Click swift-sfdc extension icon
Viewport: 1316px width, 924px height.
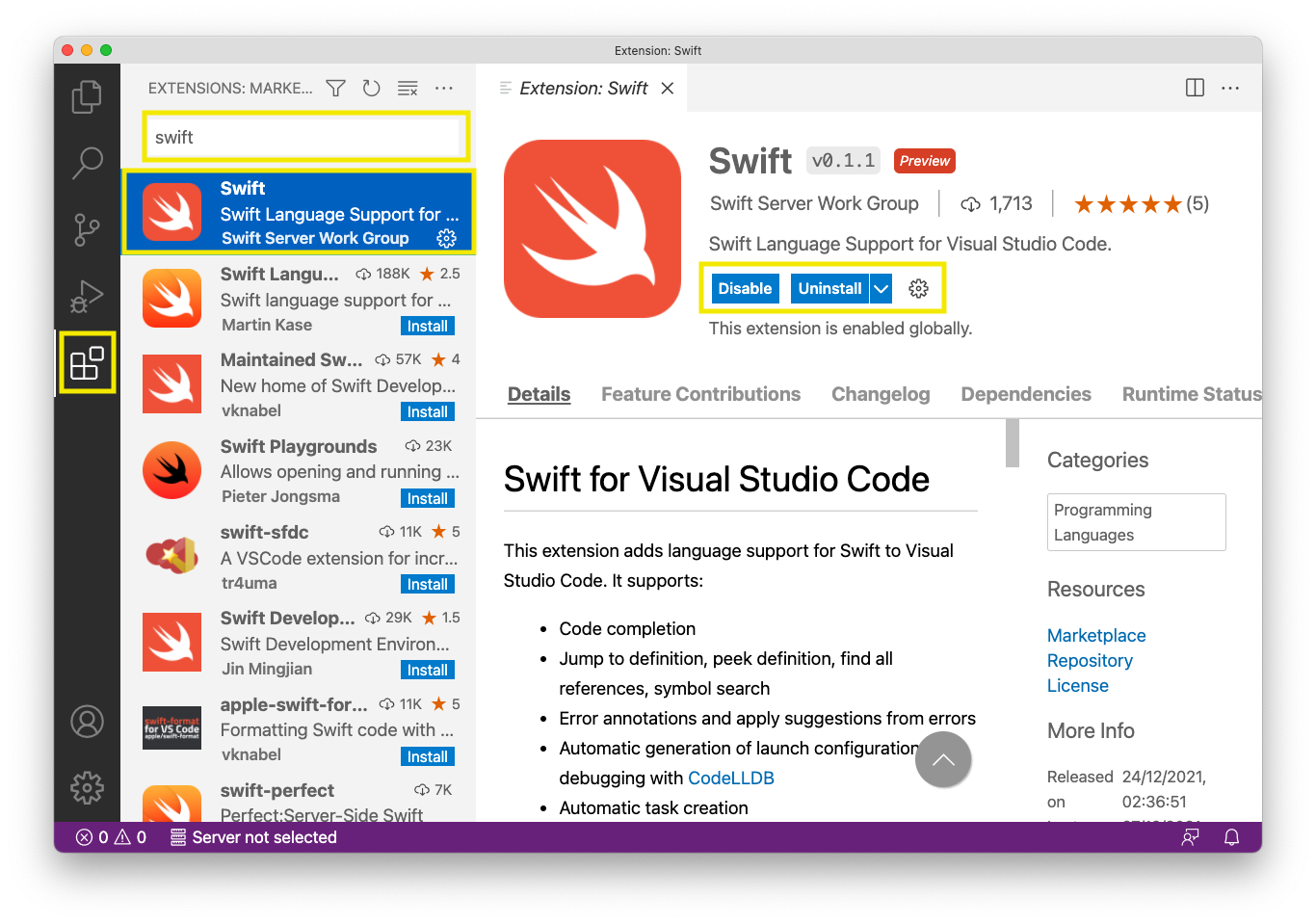point(172,556)
